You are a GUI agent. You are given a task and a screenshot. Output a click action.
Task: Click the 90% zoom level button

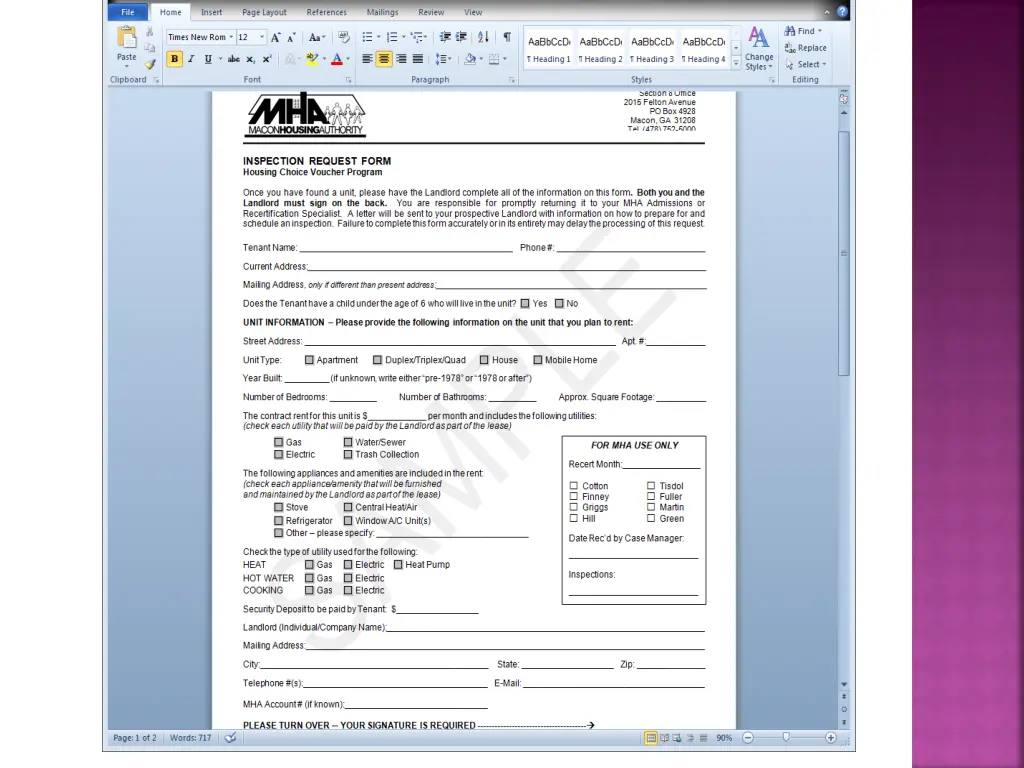(x=724, y=738)
